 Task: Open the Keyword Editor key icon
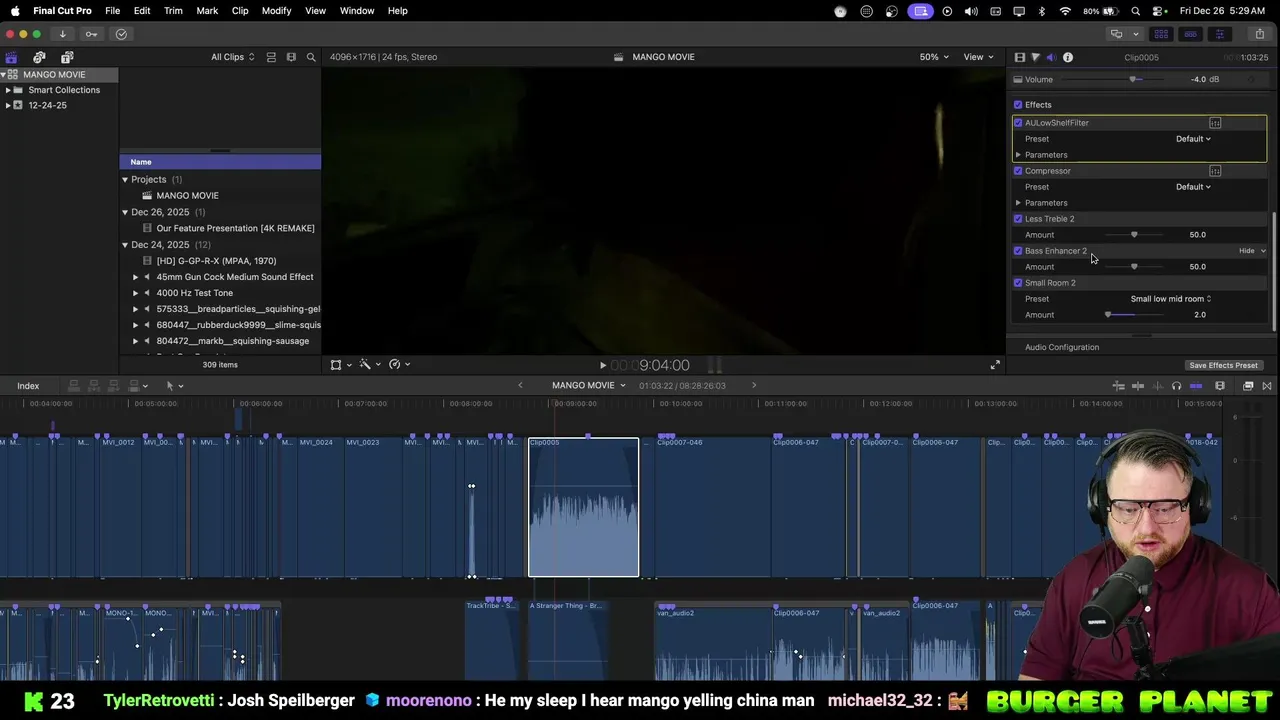pos(91,34)
